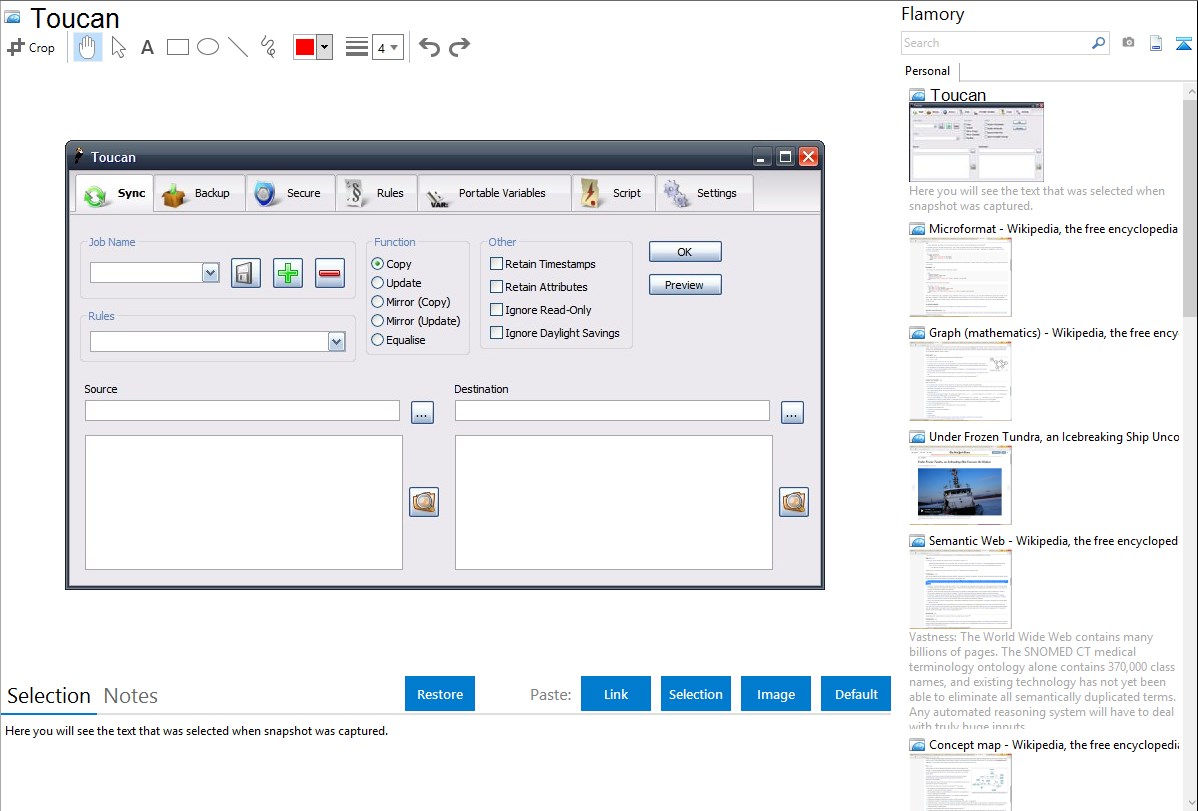Select the Crop tool

click(31, 47)
